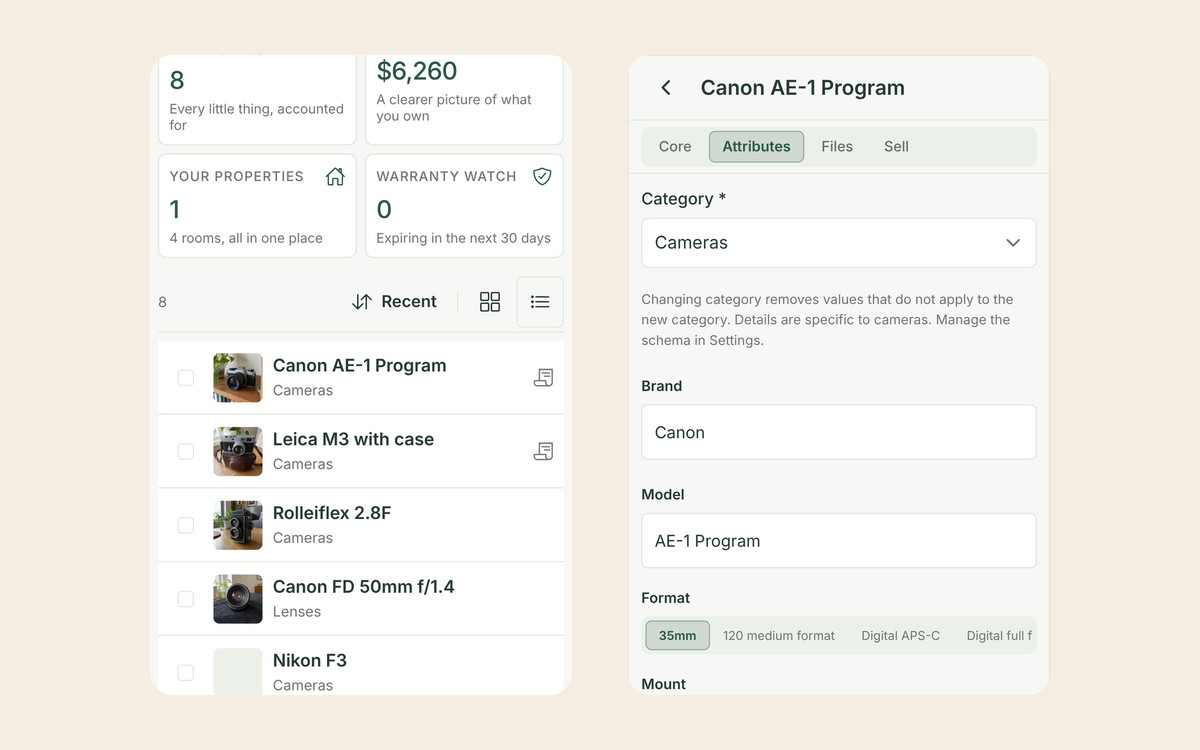Select the 120 medium format option
Screen dimensions: 1200x750
(x=779, y=635)
